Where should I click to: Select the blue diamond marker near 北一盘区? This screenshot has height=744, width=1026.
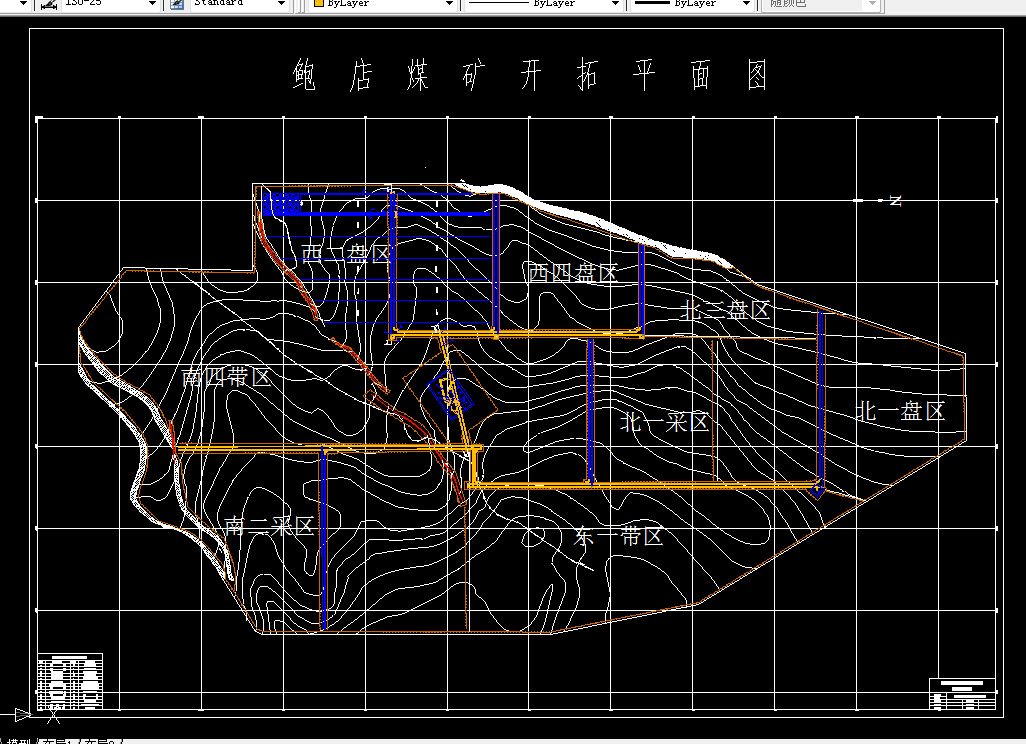pyautogui.click(x=817, y=490)
